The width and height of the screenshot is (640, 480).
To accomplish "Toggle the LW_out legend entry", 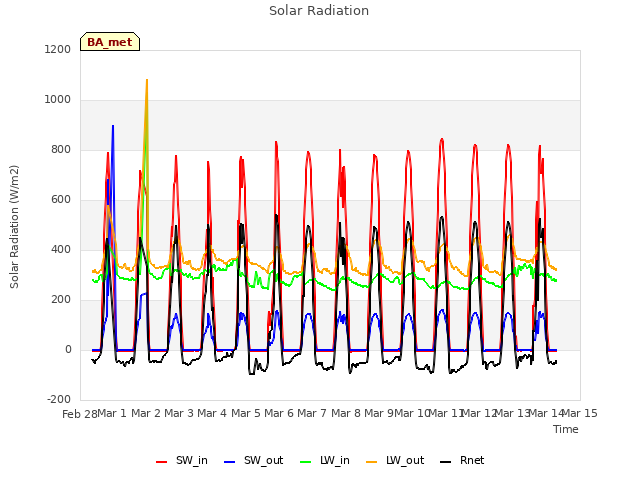I will [x=395, y=461].
